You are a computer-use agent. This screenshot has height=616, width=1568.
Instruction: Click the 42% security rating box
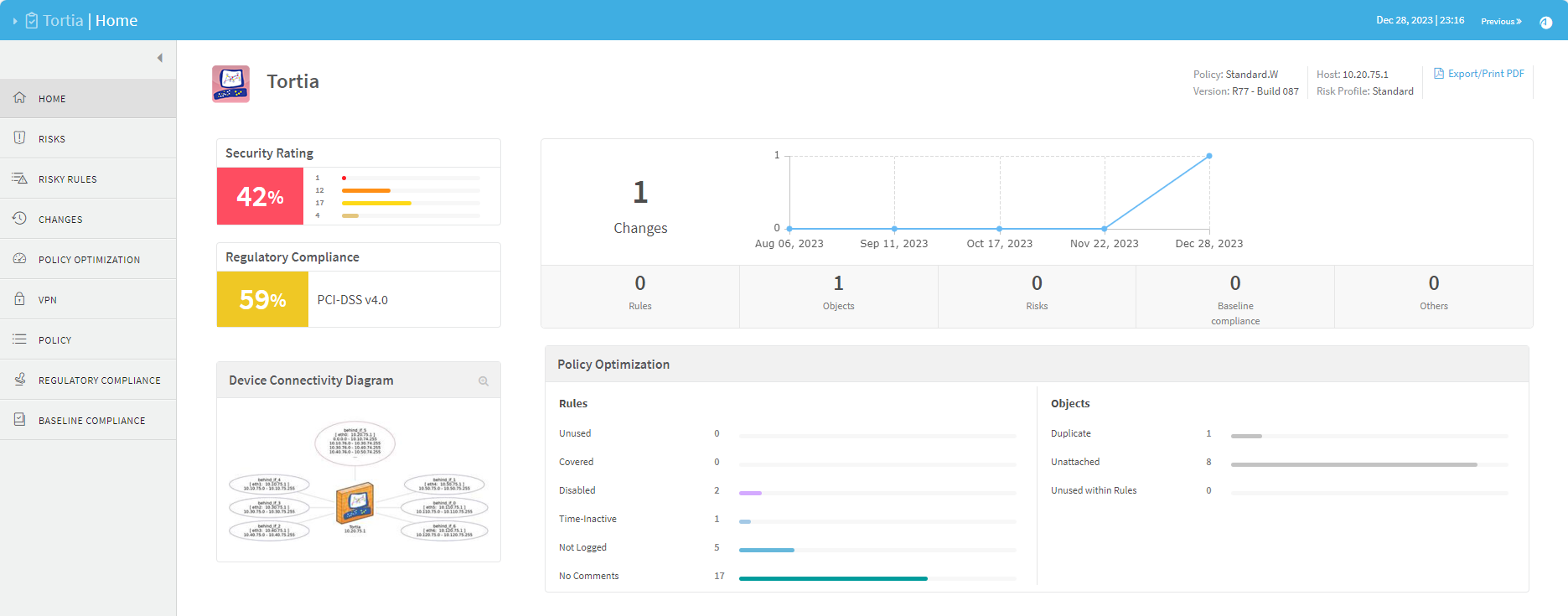point(260,196)
